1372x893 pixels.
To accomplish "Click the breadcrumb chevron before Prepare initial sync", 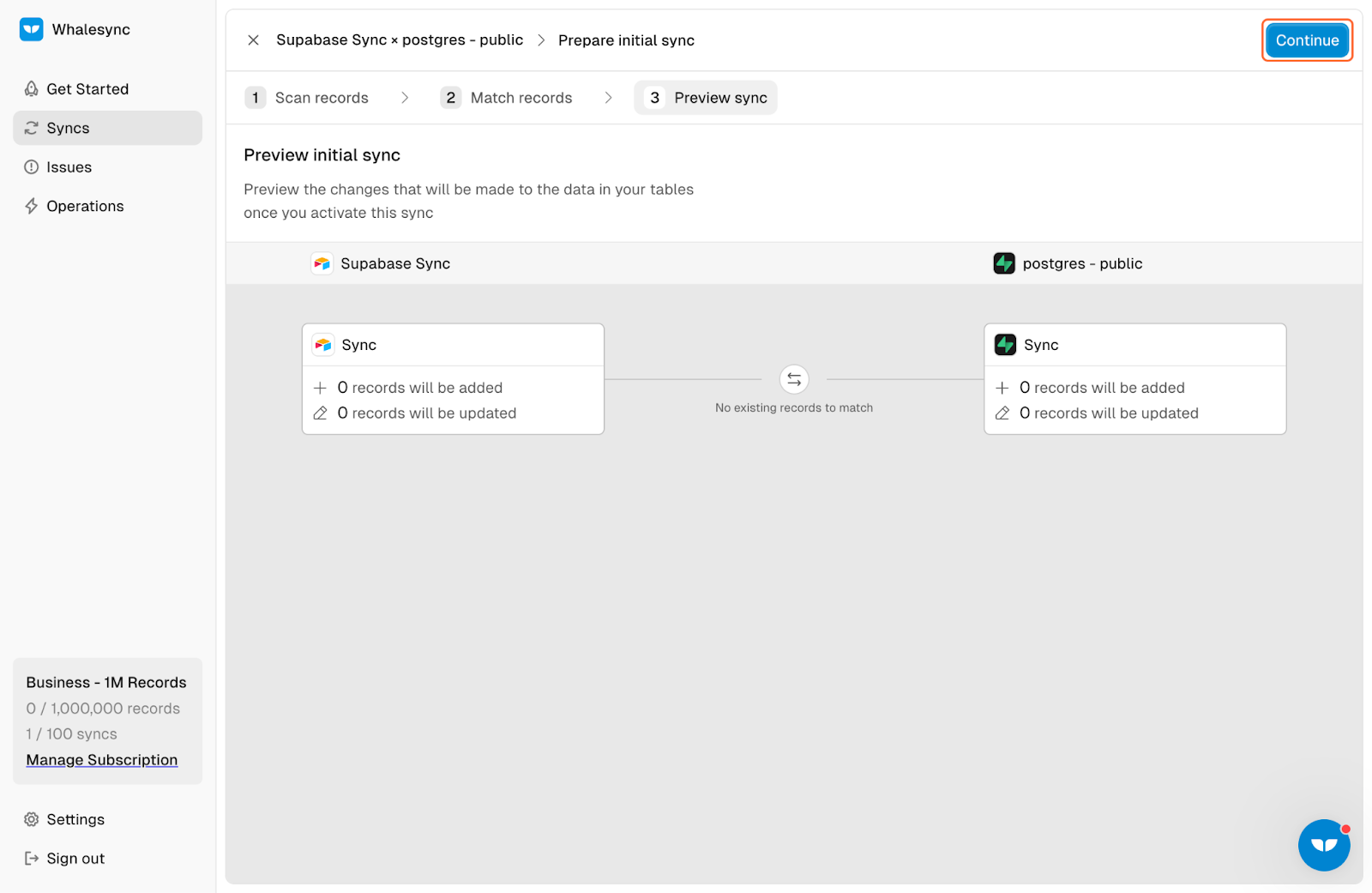I will coord(541,40).
